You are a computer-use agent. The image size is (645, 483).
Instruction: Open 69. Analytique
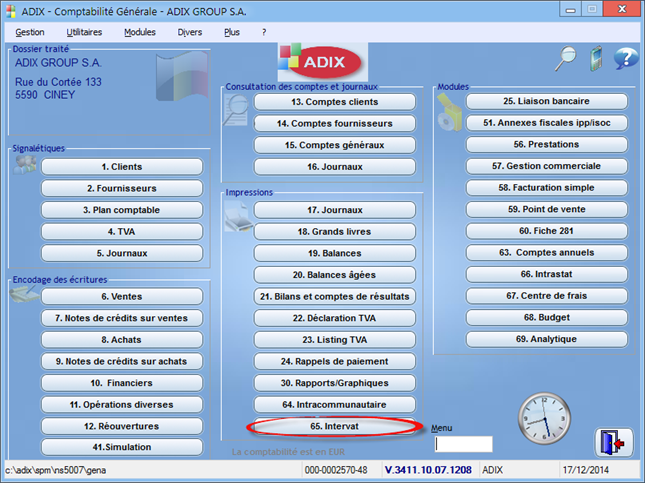pos(547,339)
